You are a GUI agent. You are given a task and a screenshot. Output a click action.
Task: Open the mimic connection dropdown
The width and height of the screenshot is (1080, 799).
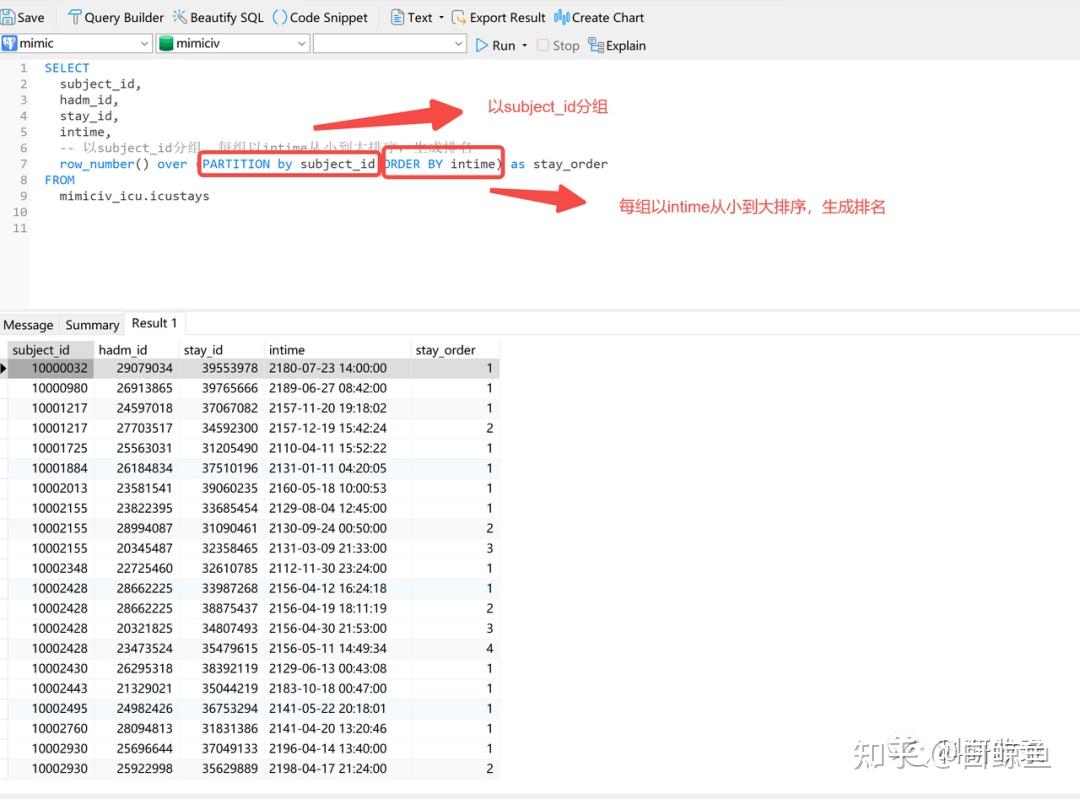click(76, 43)
